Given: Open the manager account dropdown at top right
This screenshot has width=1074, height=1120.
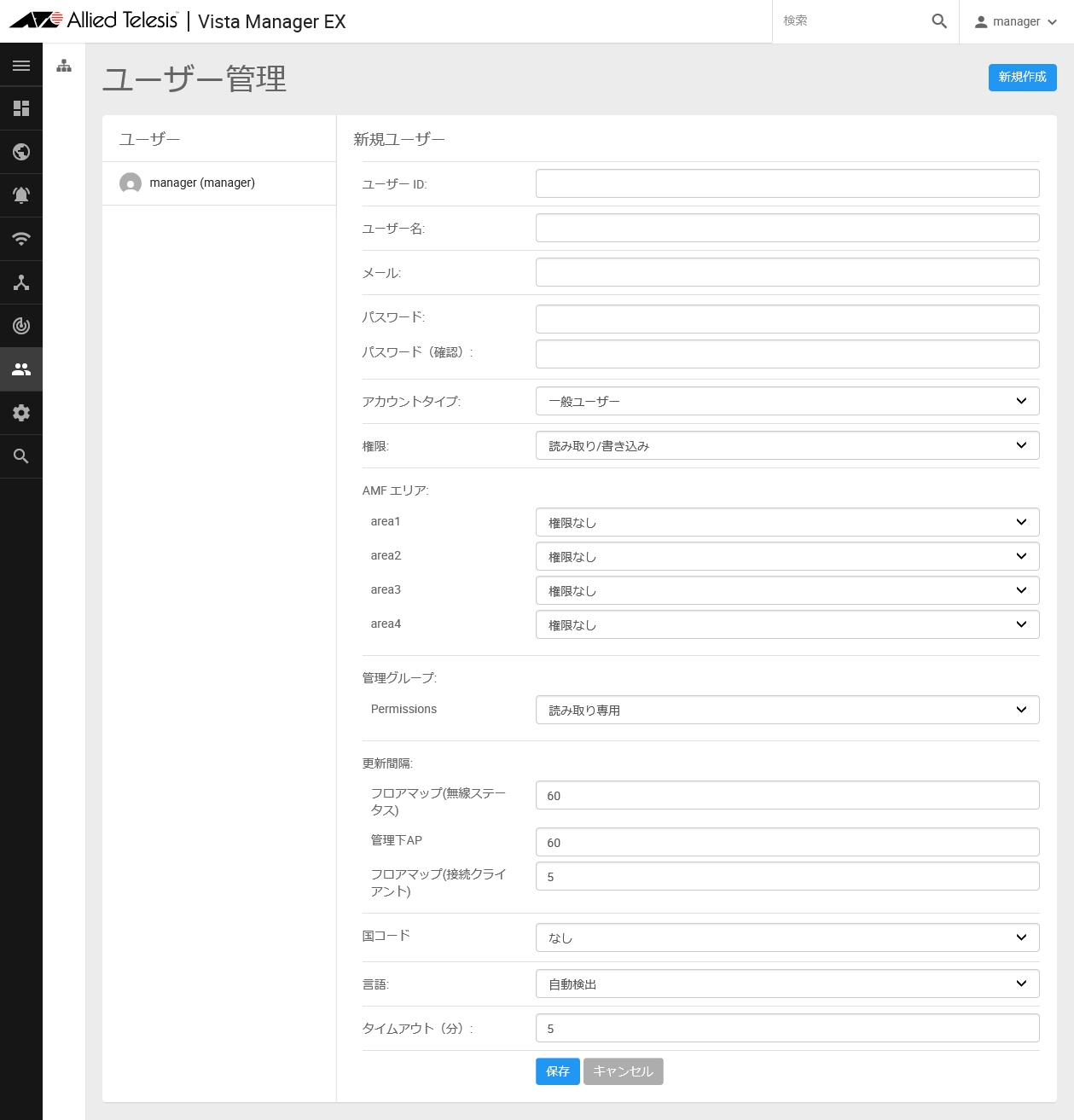Looking at the screenshot, I should click(x=1016, y=21).
